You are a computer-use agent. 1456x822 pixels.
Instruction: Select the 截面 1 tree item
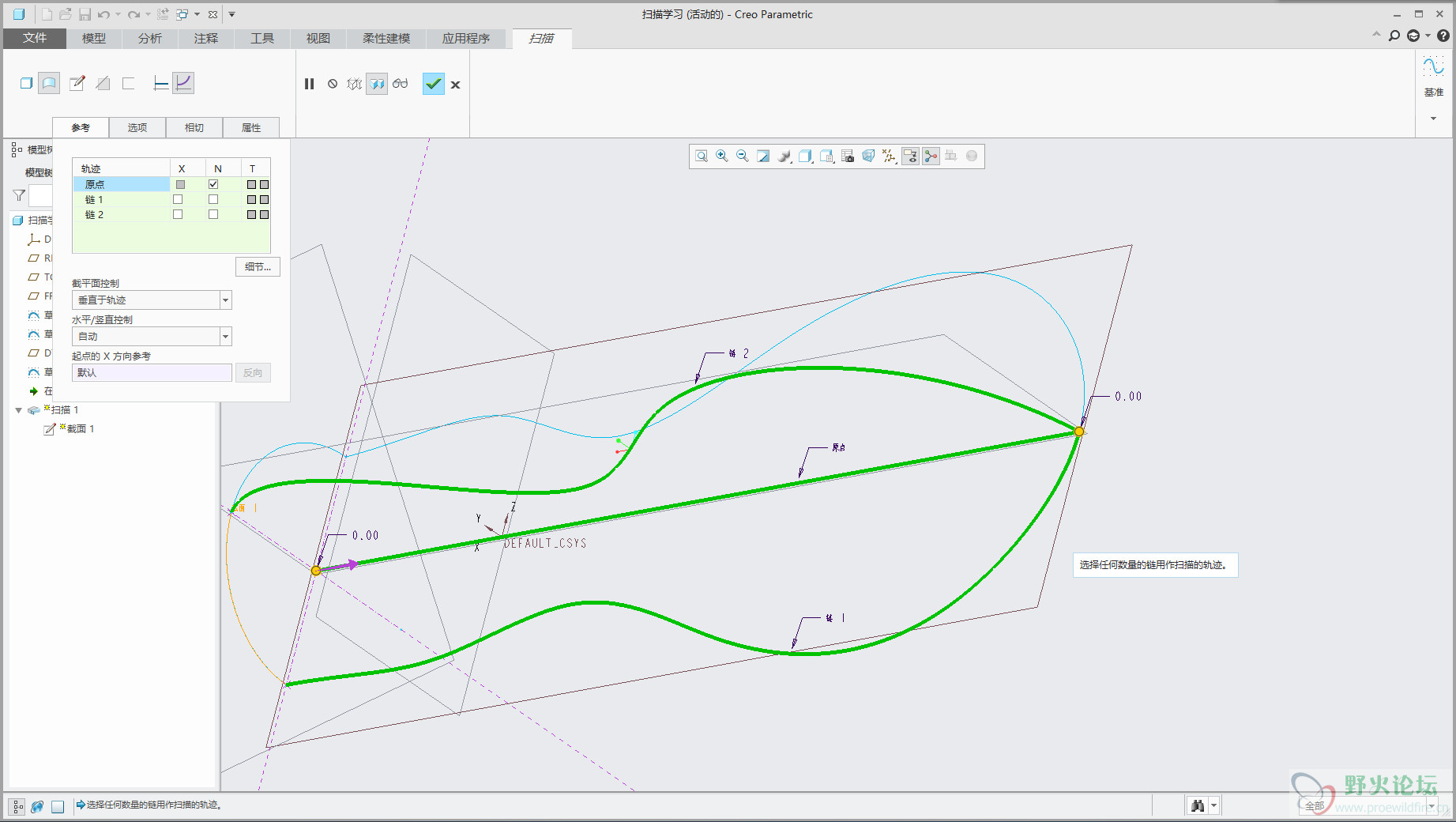[x=81, y=429]
